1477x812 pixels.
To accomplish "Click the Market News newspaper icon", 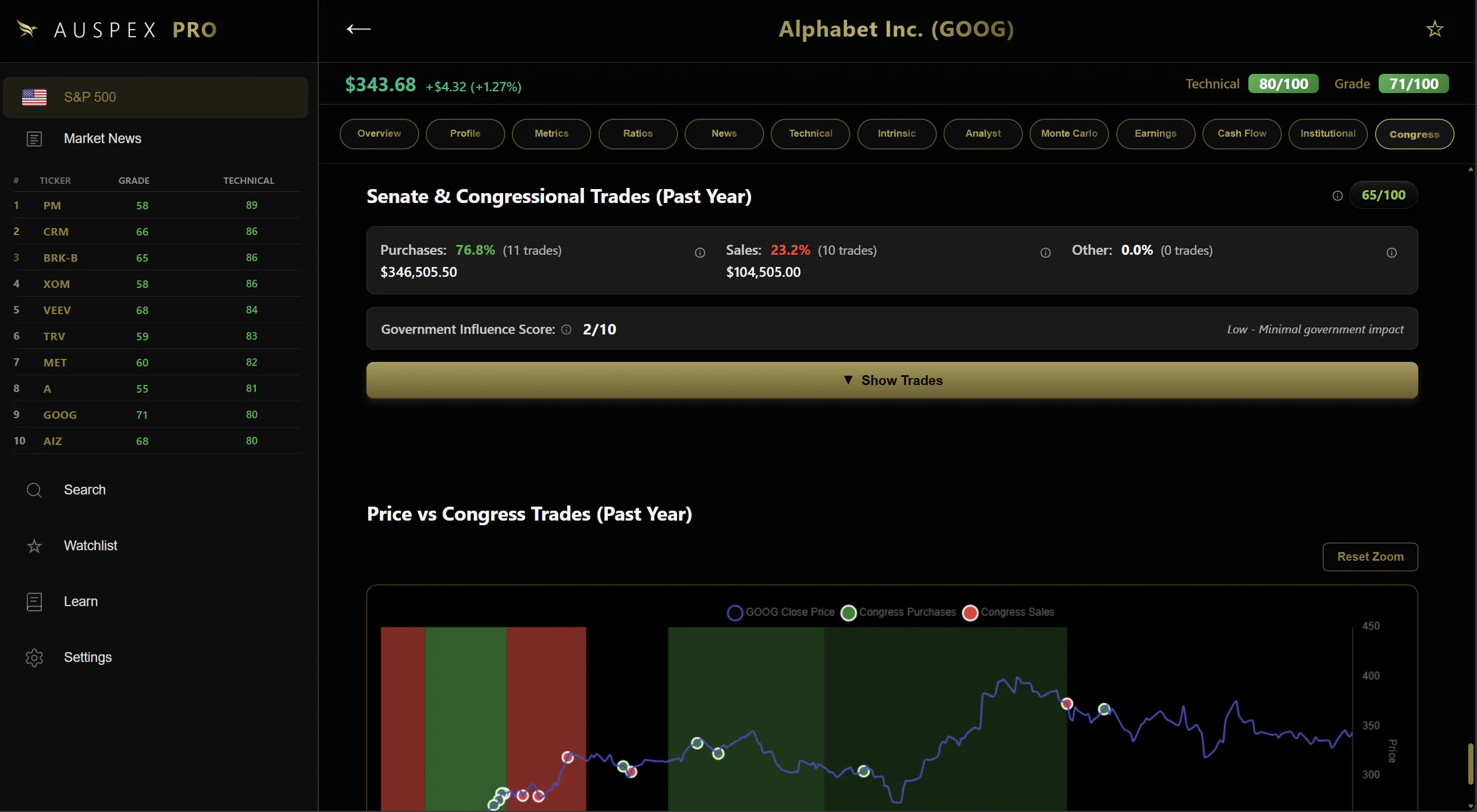I will pyautogui.click(x=34, y=139).
